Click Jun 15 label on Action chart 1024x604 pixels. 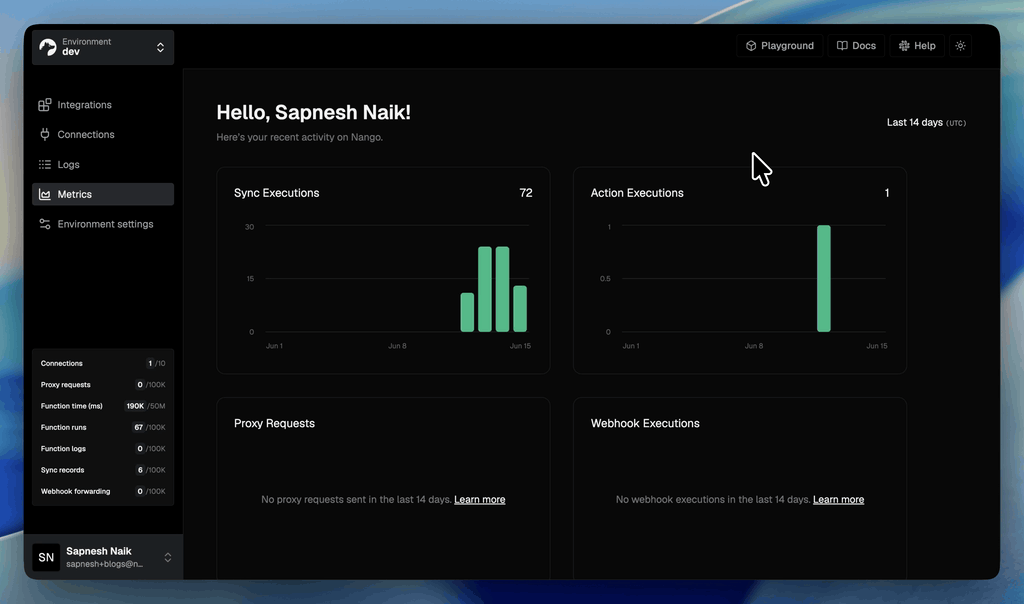876,346
